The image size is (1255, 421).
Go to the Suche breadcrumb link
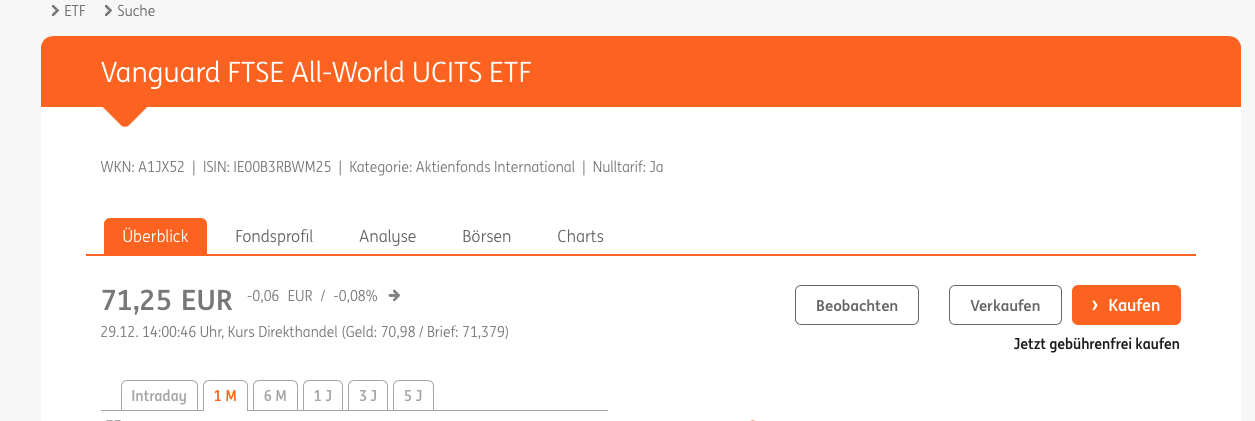click(135, 11)
